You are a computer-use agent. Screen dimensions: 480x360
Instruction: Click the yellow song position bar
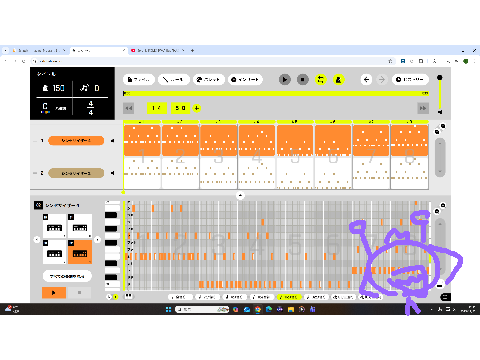[276, 94]
